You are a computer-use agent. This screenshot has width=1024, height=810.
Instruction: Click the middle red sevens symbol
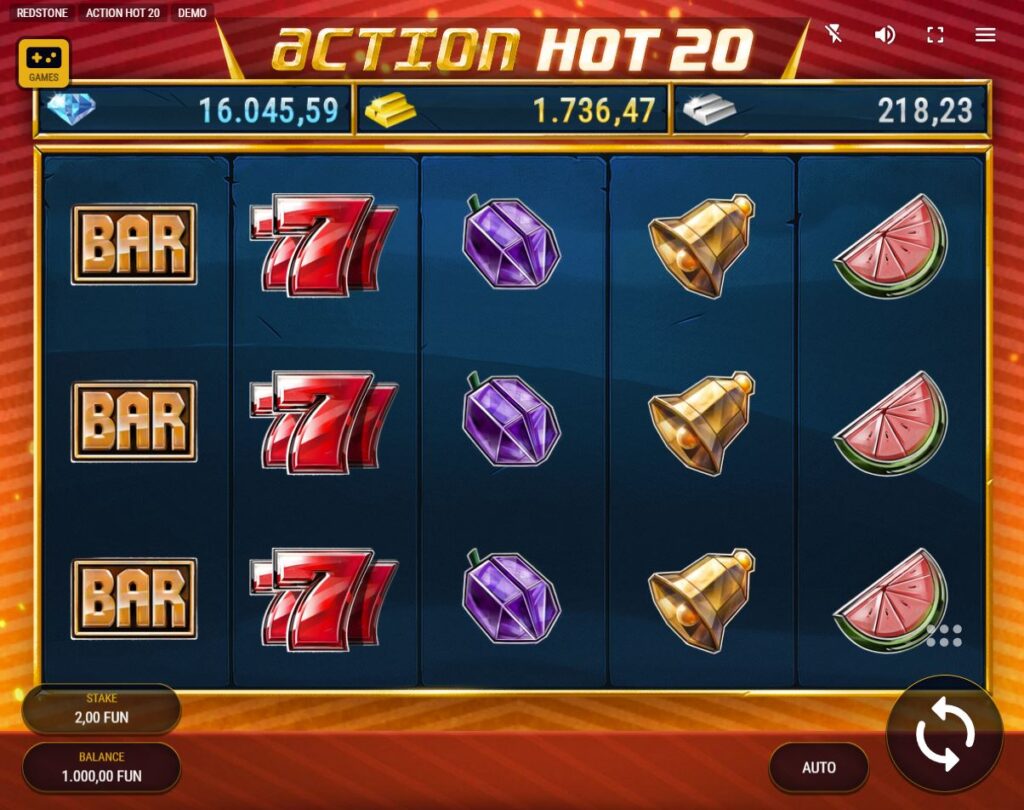coord(323,422)
